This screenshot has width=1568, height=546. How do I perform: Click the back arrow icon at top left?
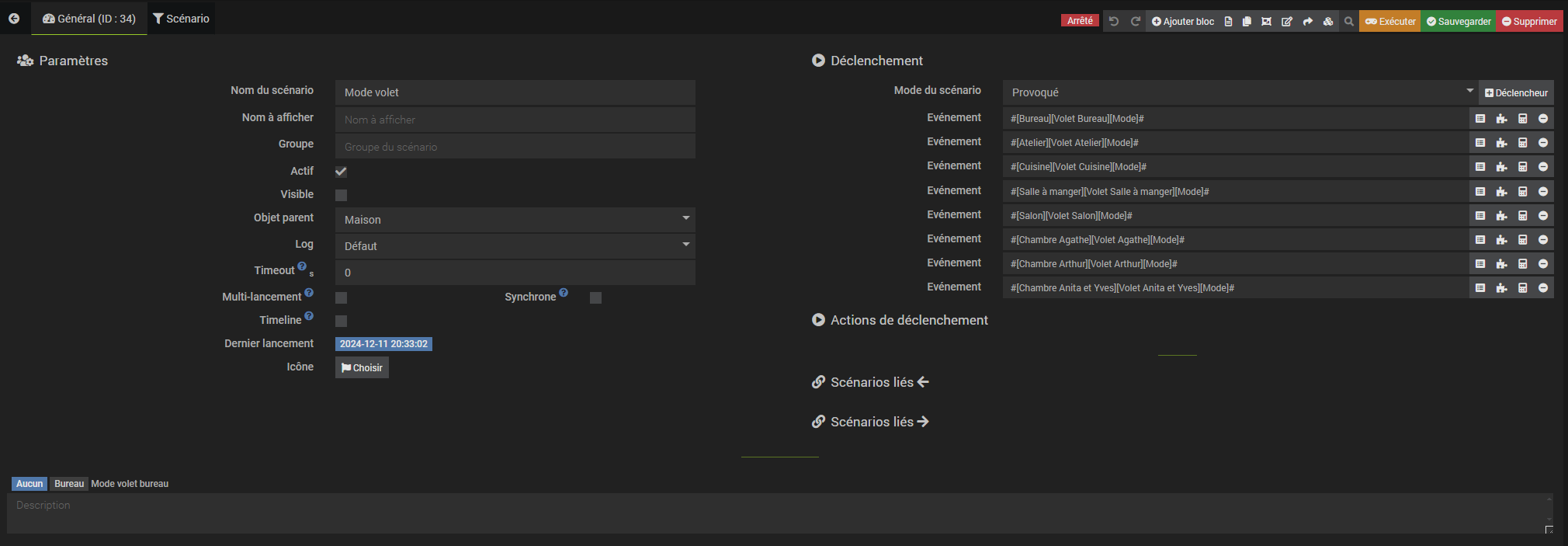14,19
